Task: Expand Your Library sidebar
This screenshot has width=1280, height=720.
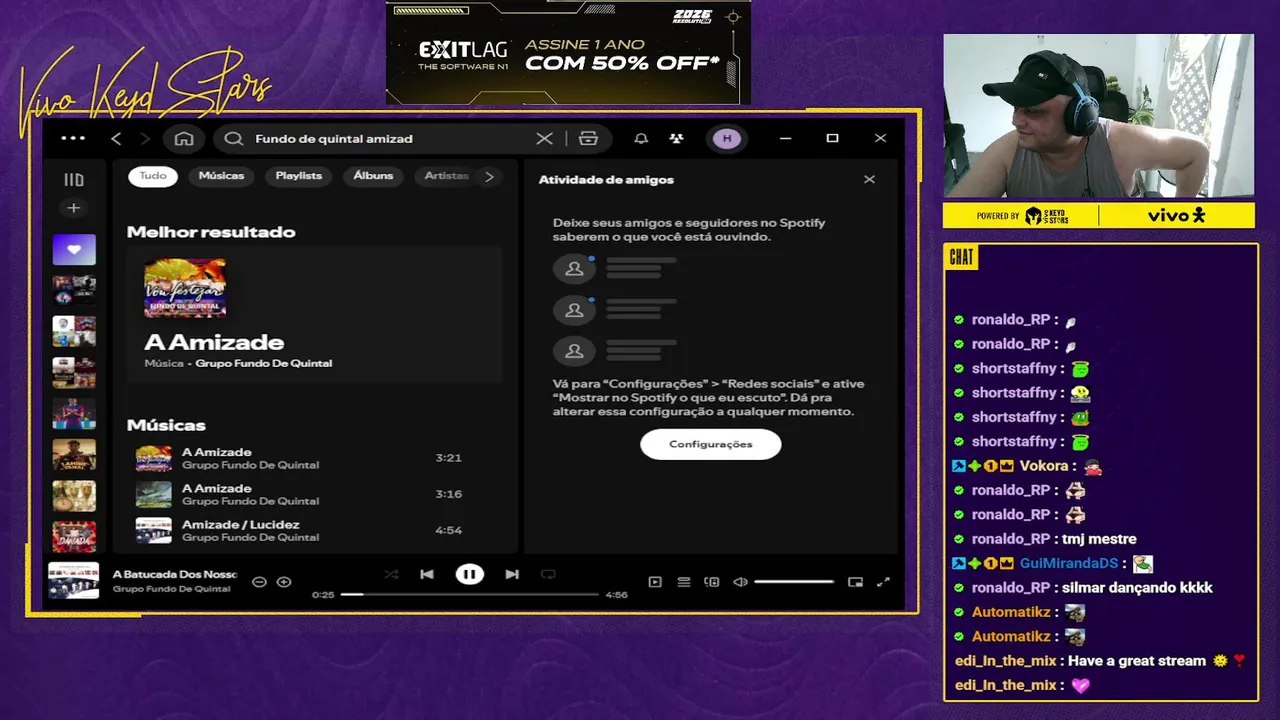Action: (x=73, y=180)
